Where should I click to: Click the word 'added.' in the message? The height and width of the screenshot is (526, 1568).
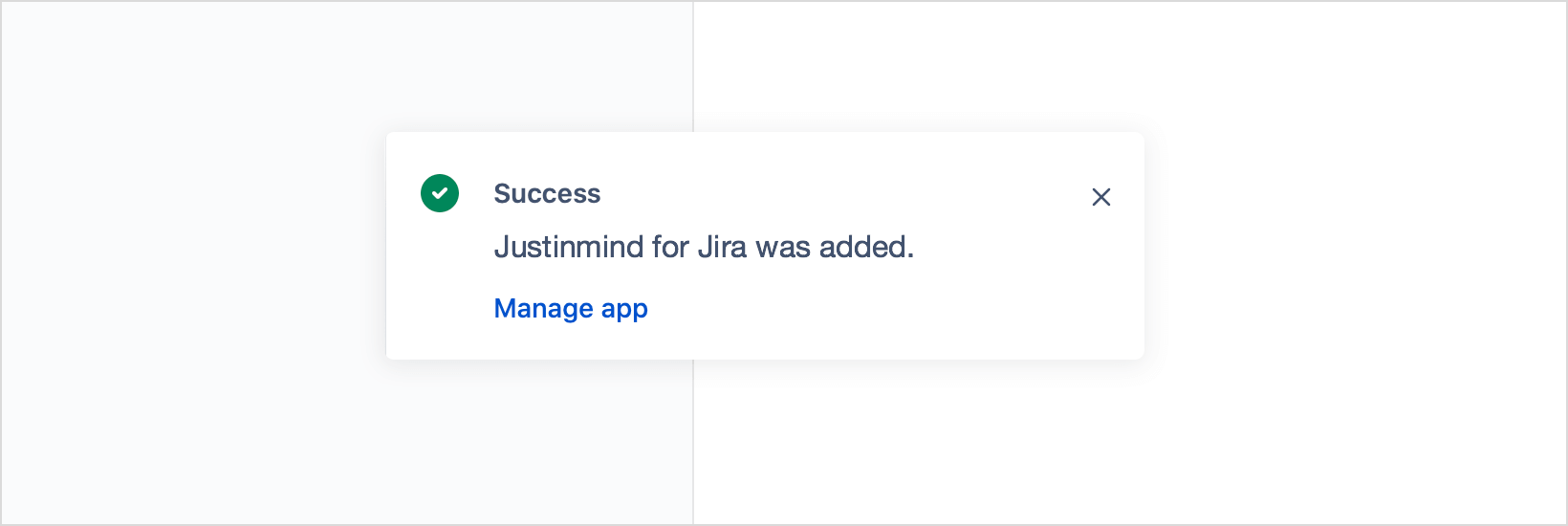(x=866, y=248)
